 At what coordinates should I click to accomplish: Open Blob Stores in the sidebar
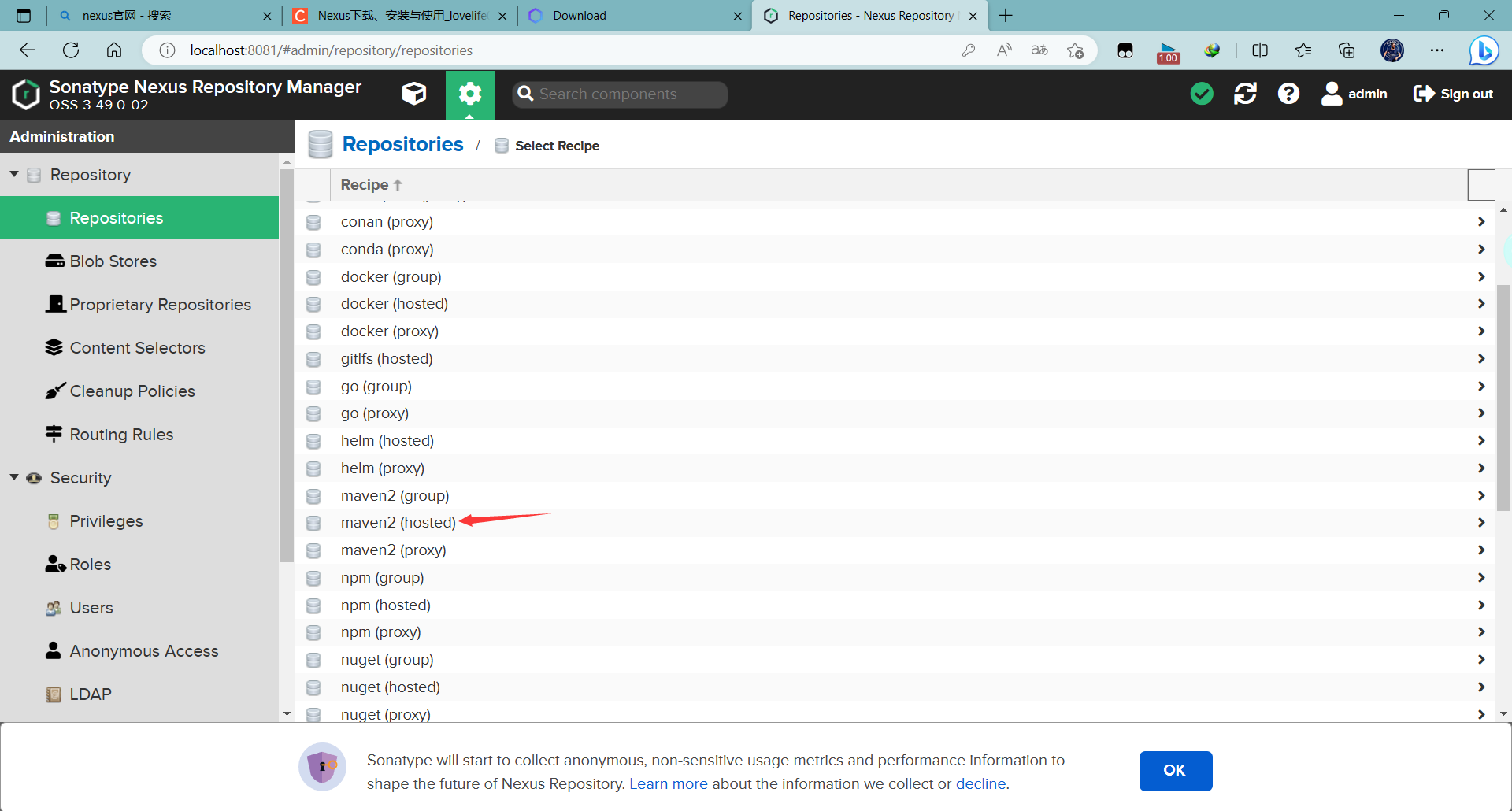click(113, 261)
